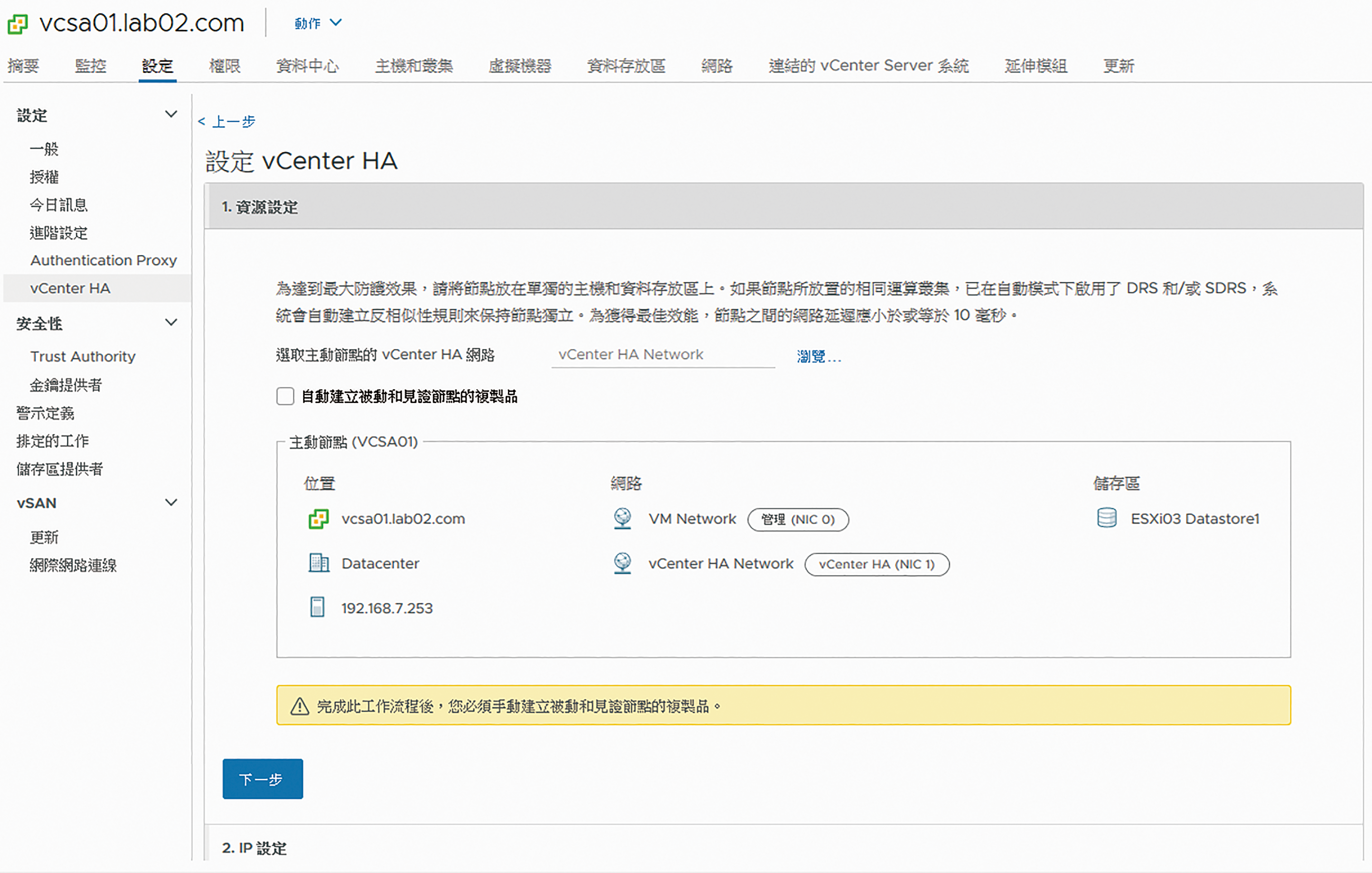Open the 權限 tab

225,66
